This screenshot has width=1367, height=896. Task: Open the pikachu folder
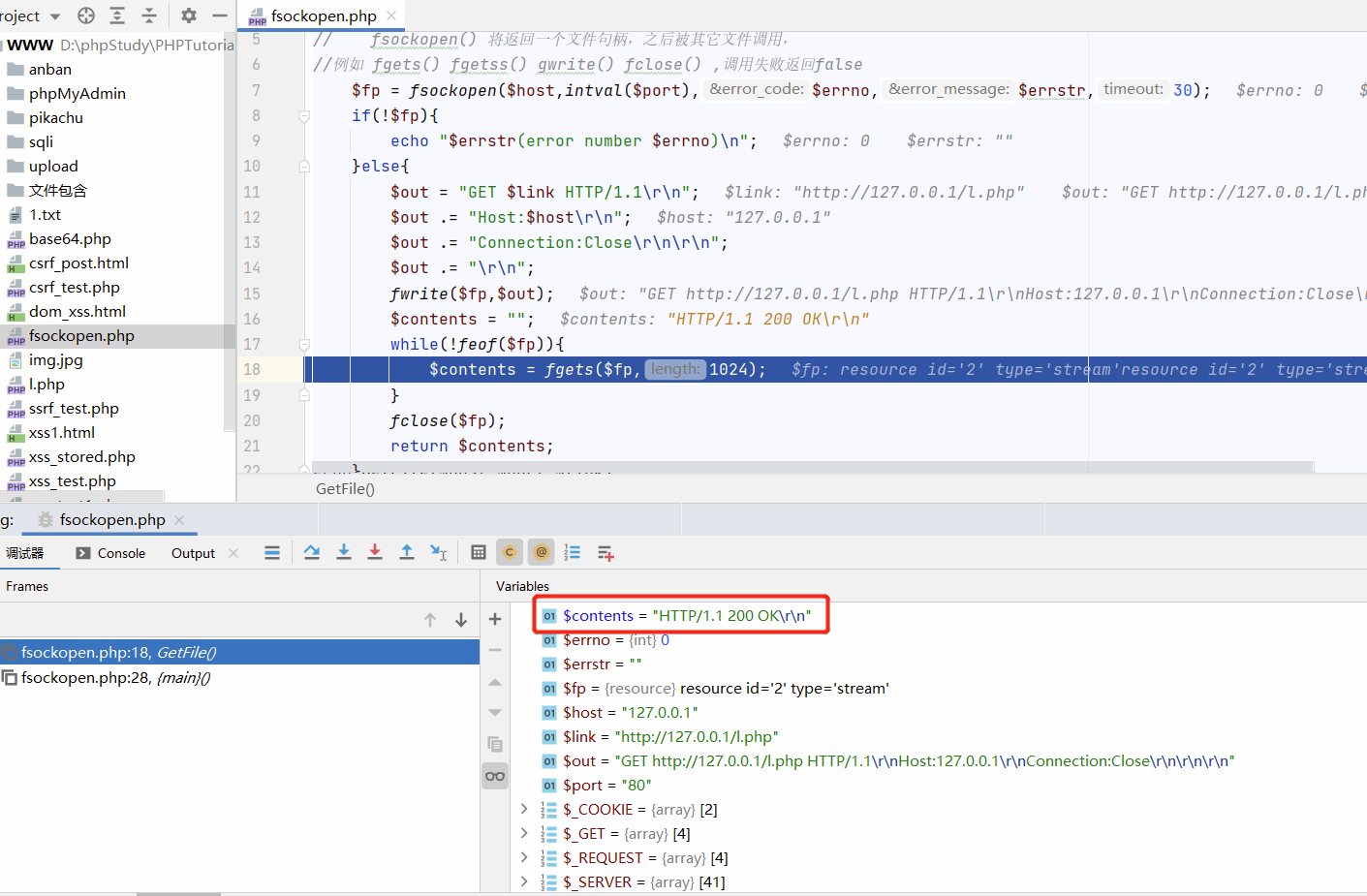click(55, 117)
